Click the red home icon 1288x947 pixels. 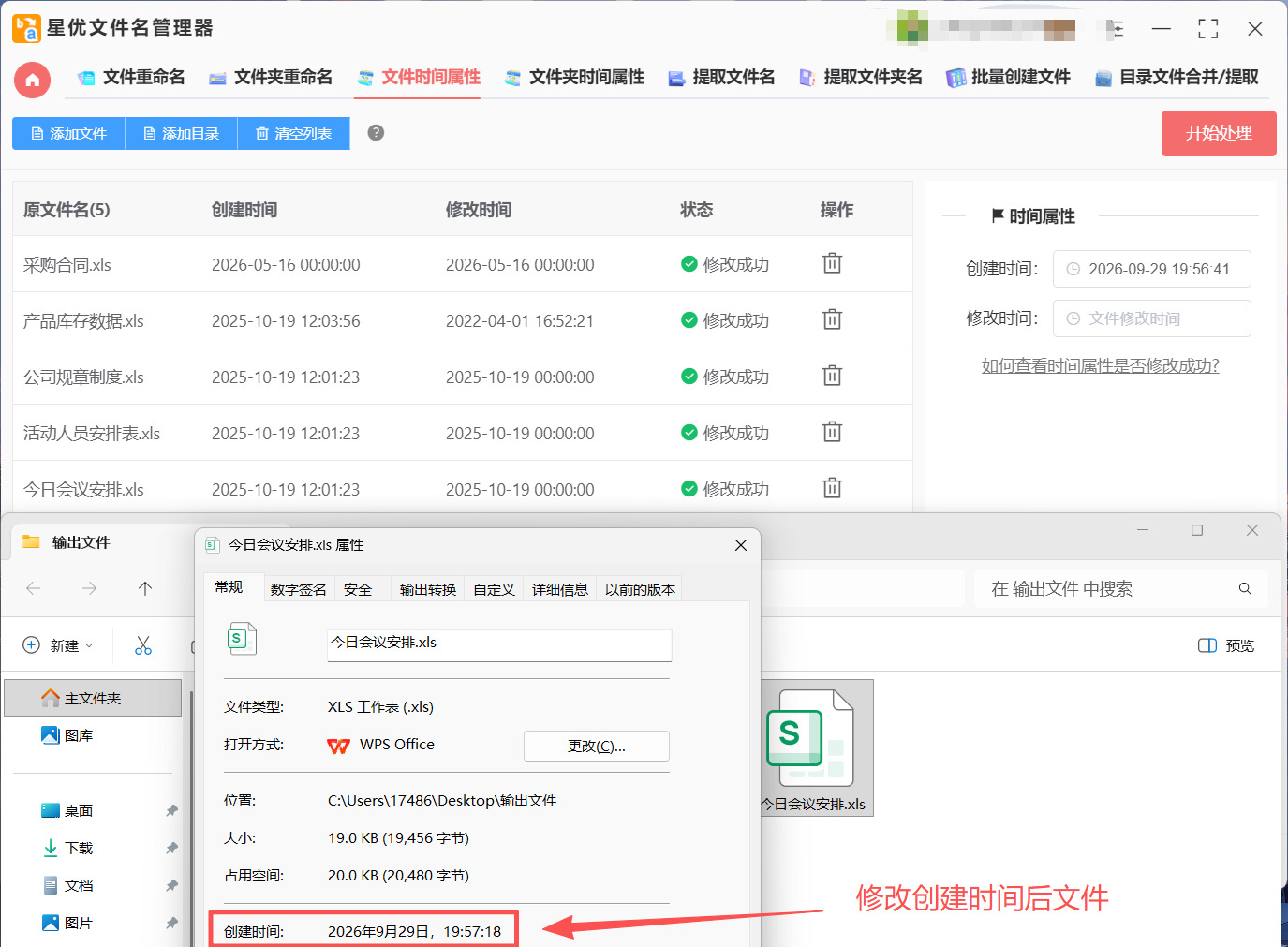click(32, 80)
